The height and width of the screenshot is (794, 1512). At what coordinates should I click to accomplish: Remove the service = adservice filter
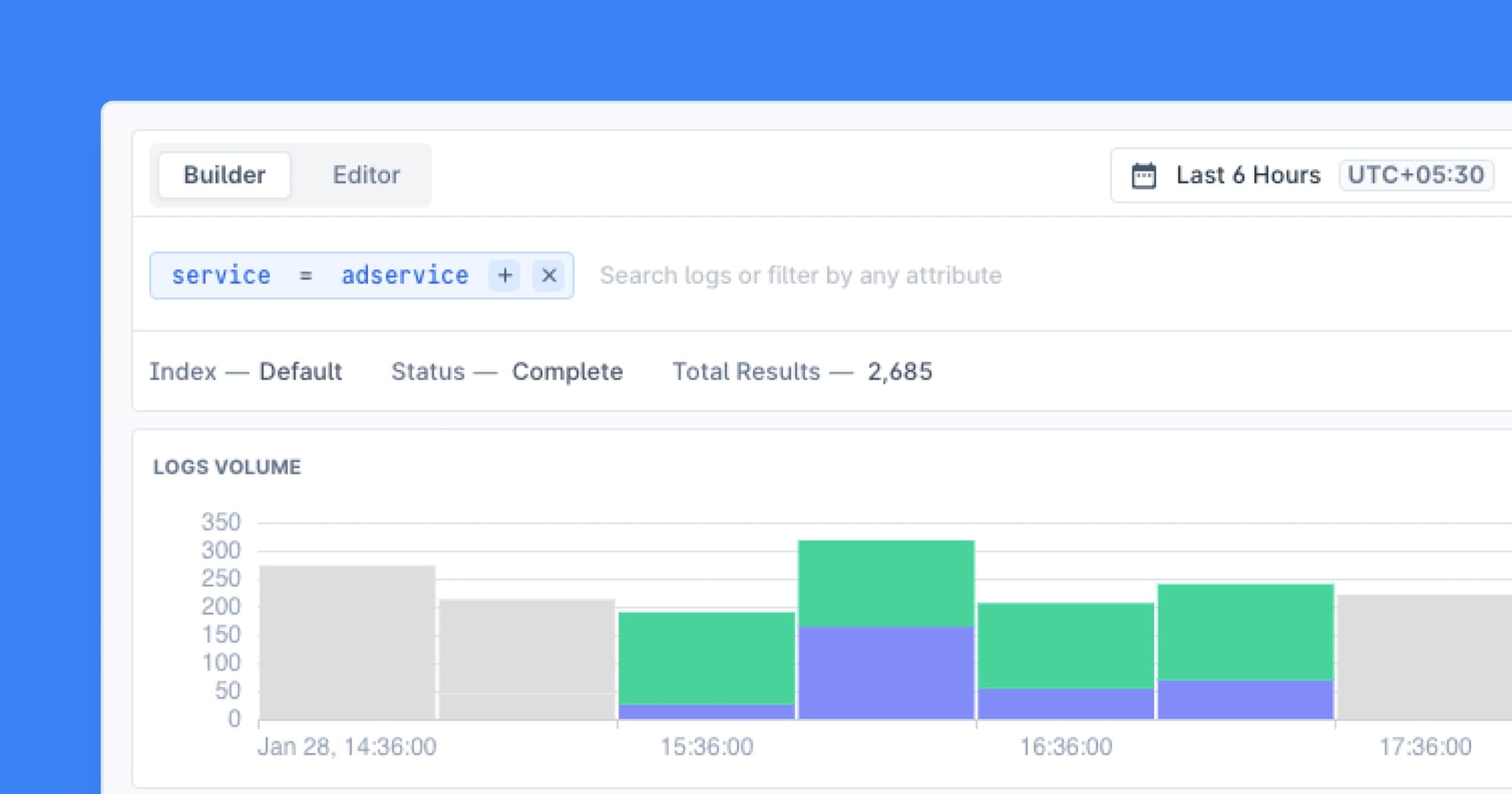tap(550, 275)
